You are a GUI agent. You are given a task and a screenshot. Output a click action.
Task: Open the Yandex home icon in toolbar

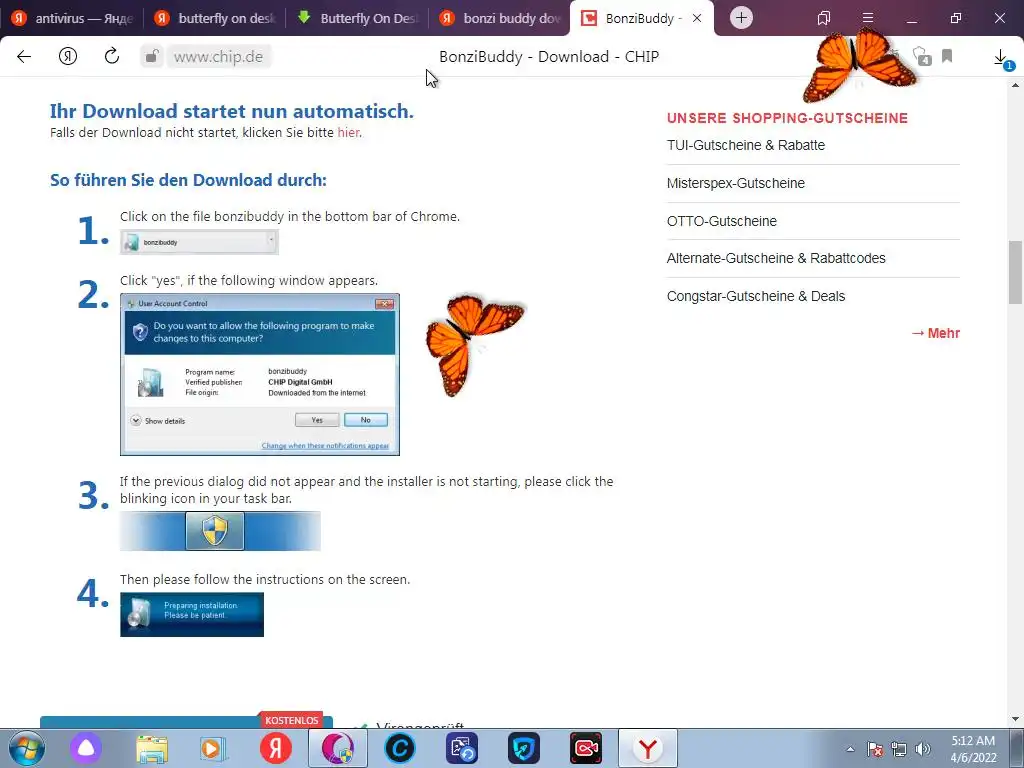[68, 57]
